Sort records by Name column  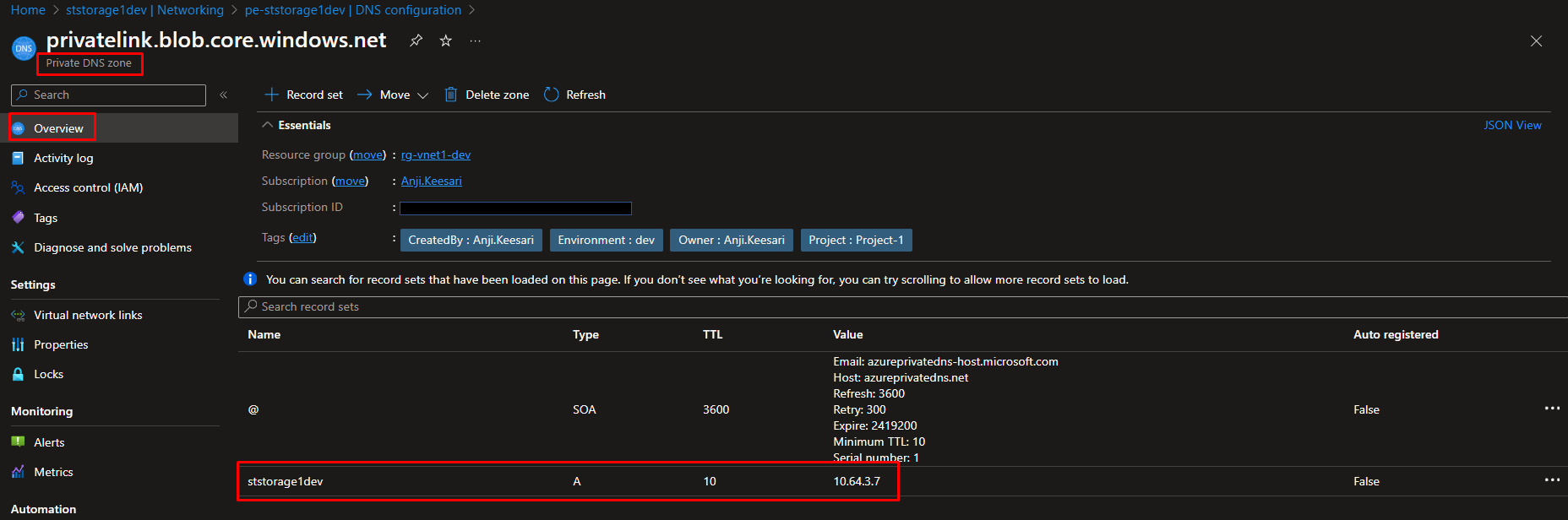tap(264, 334)
